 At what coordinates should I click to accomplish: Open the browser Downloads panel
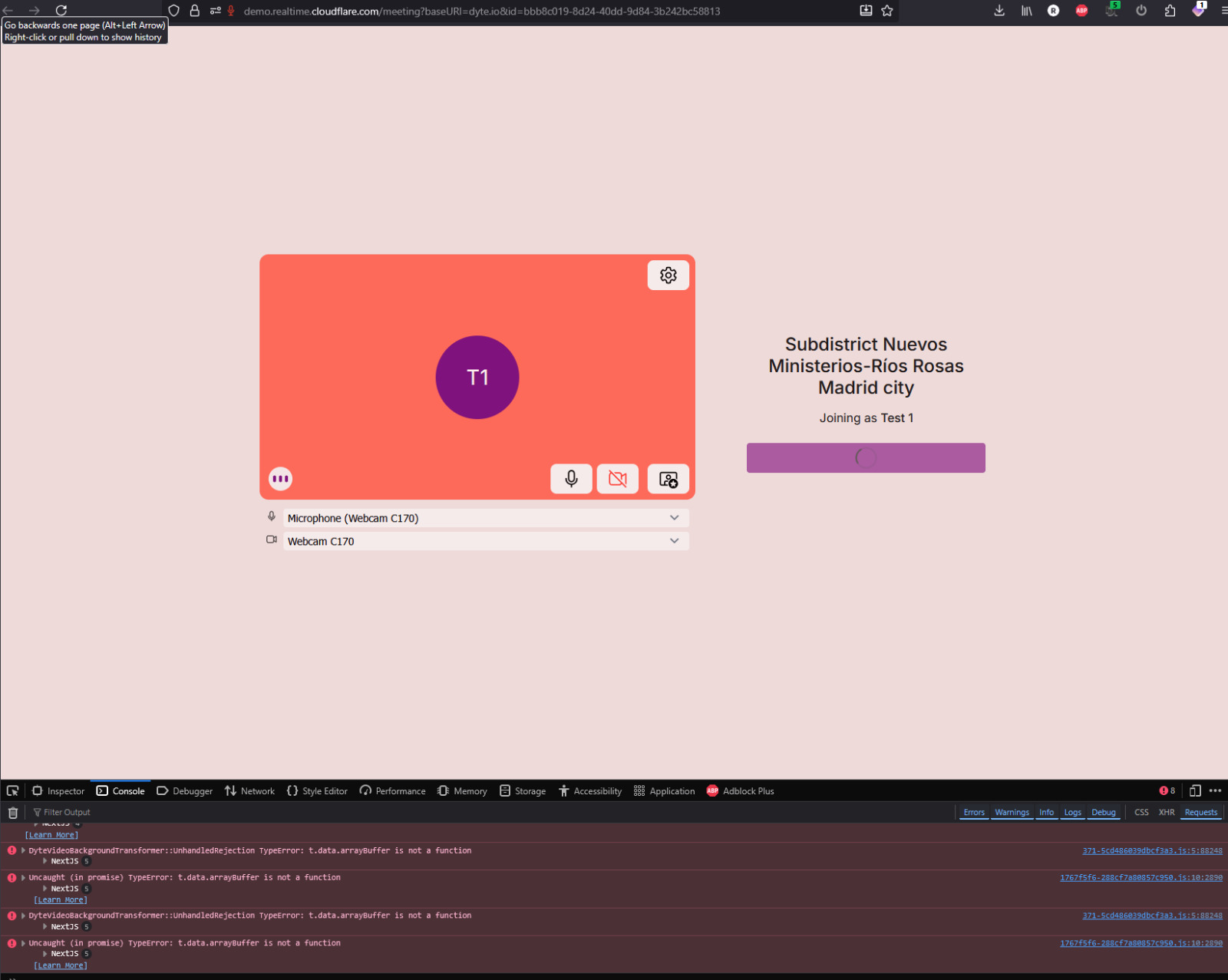tap(999, 11)
